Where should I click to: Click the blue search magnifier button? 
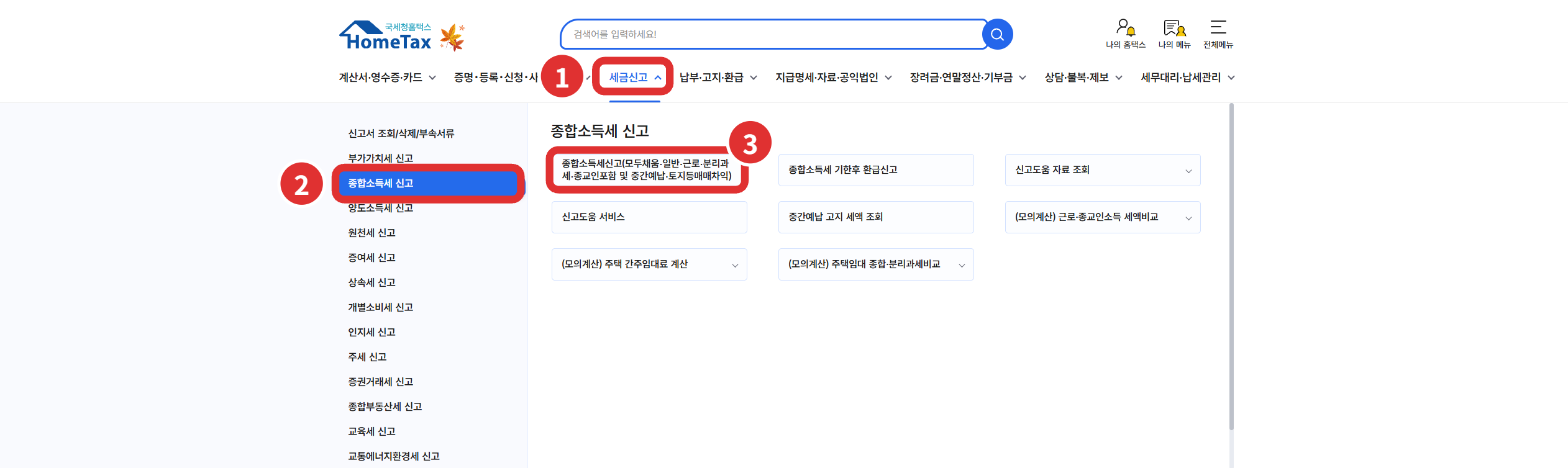(x=998, y=34)
